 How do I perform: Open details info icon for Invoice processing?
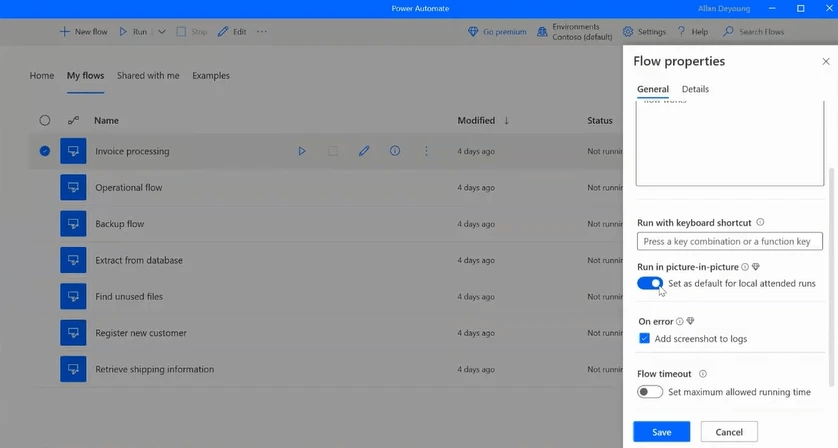coord(395,151)
